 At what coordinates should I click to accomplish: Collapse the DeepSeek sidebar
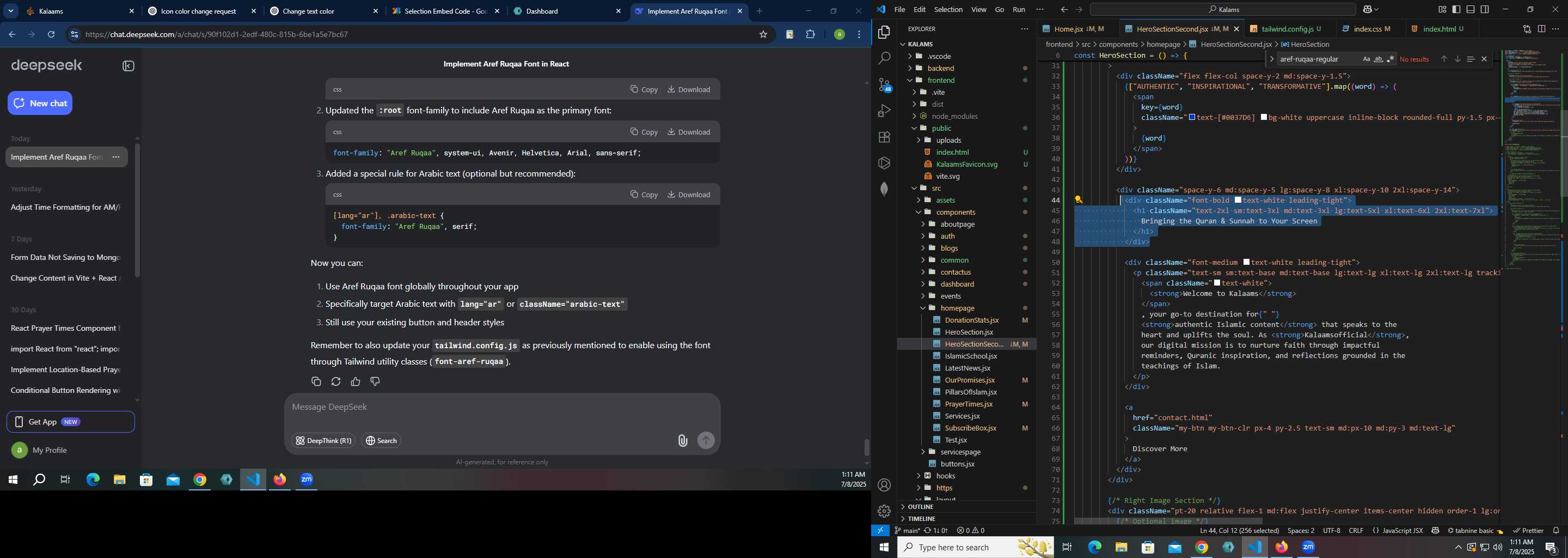click(128, 66)
